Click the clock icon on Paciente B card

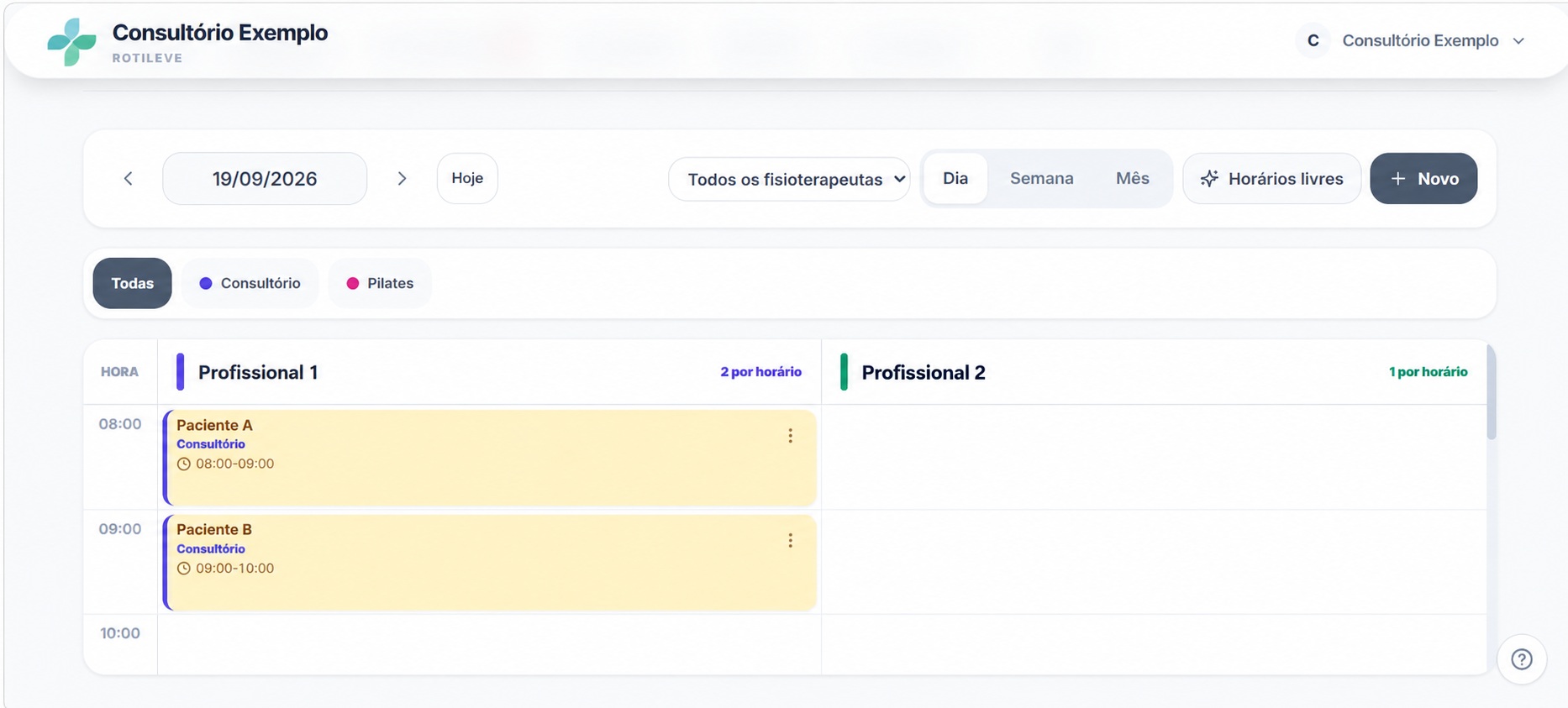tap(183, 569)
